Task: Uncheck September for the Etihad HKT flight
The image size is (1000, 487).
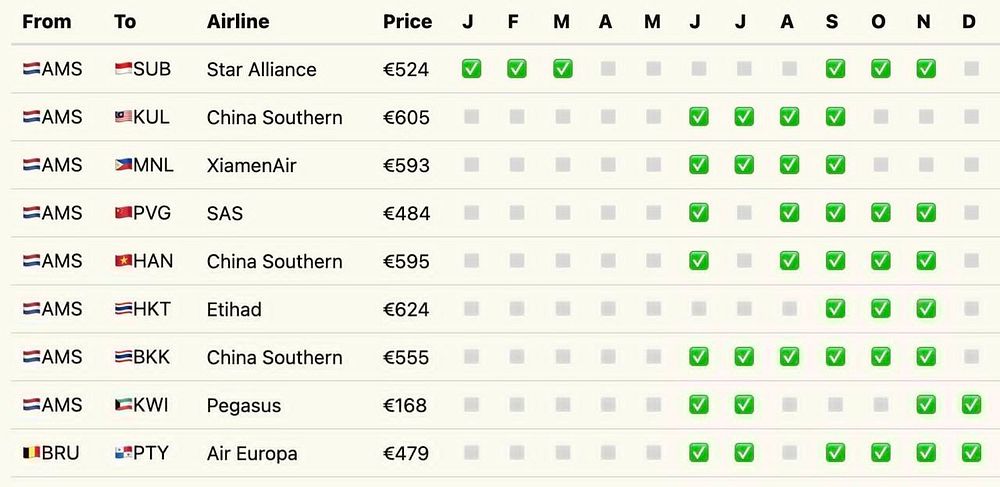Action: 834,309
